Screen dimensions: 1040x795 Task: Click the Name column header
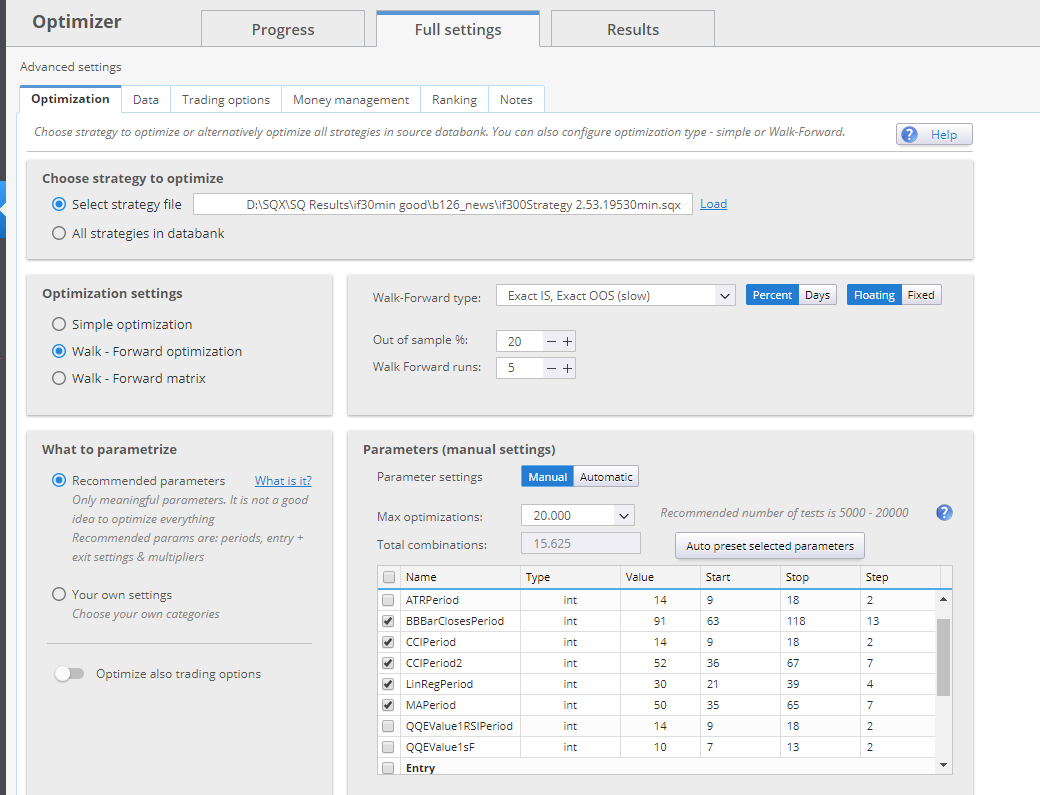click(x=460, y=577)
